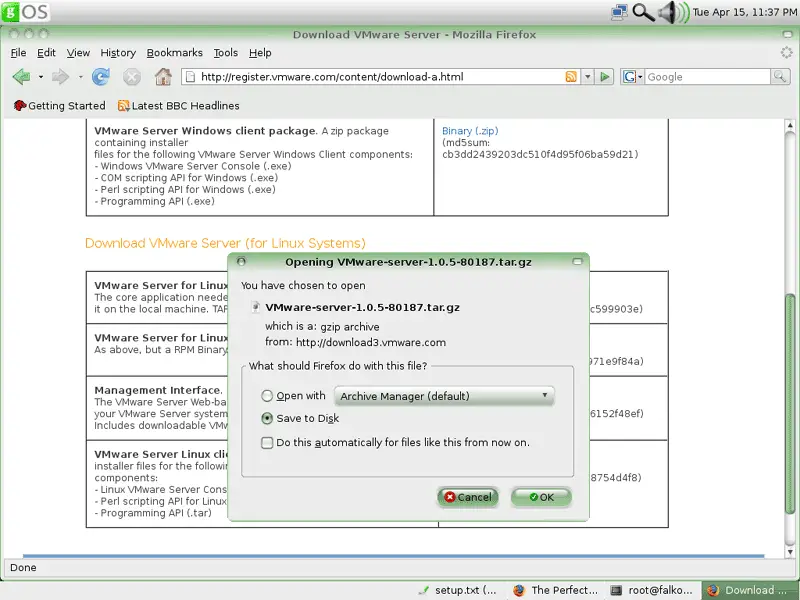
Task: Click the 'Done' status bar text
Action: [x=23, y=567]
